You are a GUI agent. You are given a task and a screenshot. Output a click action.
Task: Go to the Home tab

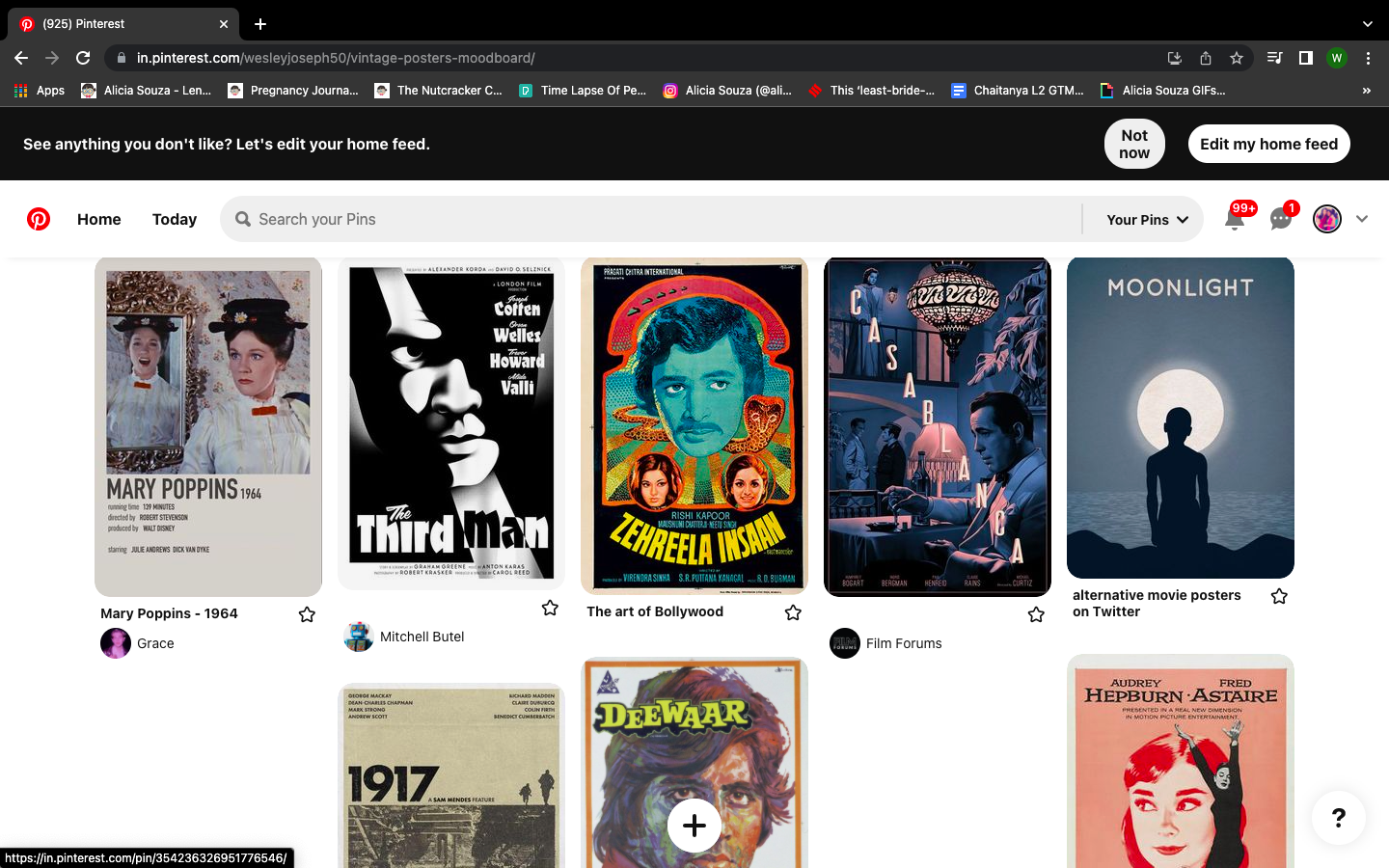pos(99,219)
